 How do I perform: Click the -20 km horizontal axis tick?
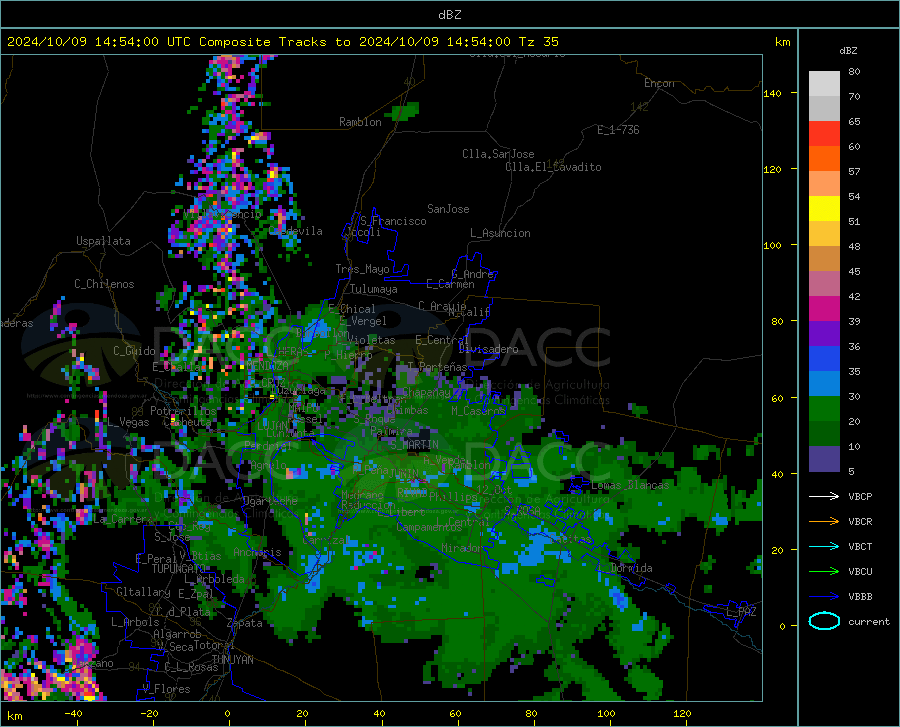(x=149, y=713)
